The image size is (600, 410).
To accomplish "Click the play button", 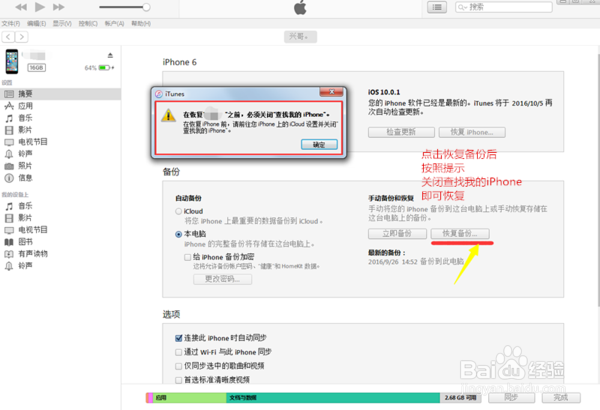I will tap(40, 7).
